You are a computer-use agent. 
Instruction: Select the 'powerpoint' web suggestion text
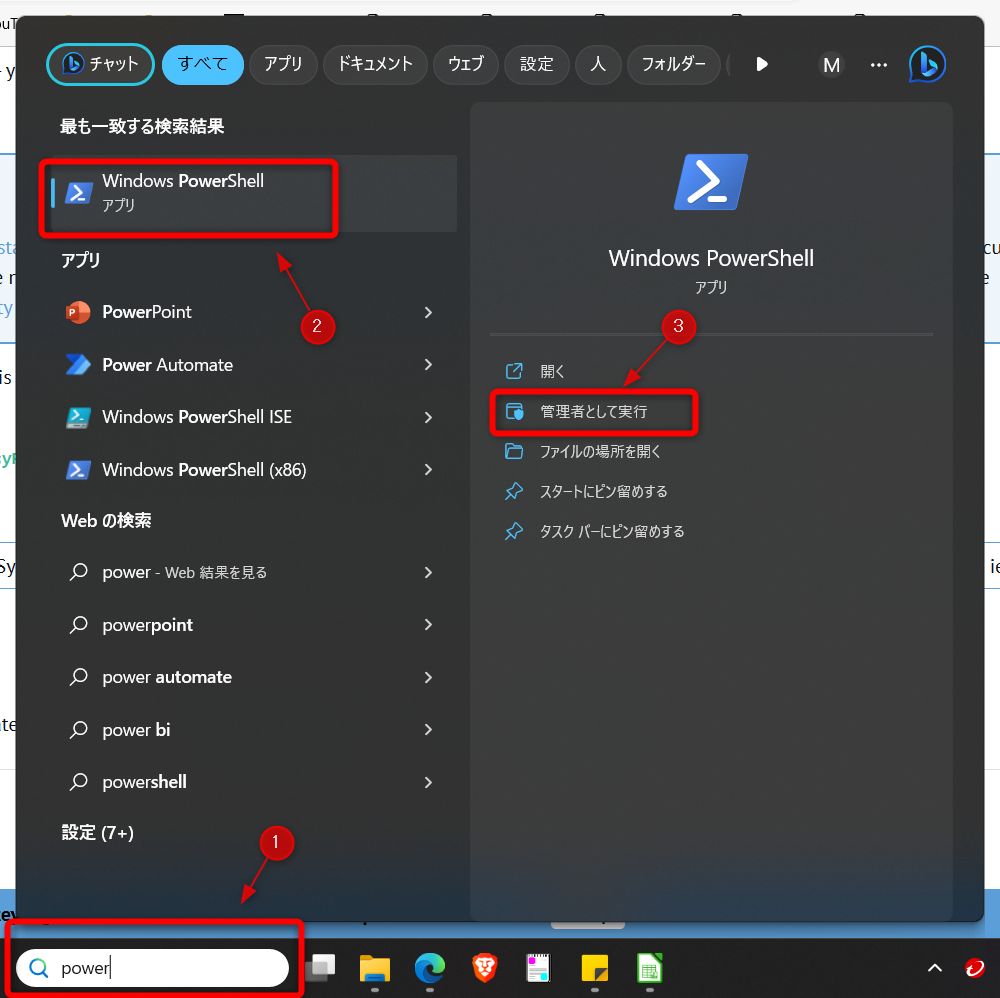point(147,625)
